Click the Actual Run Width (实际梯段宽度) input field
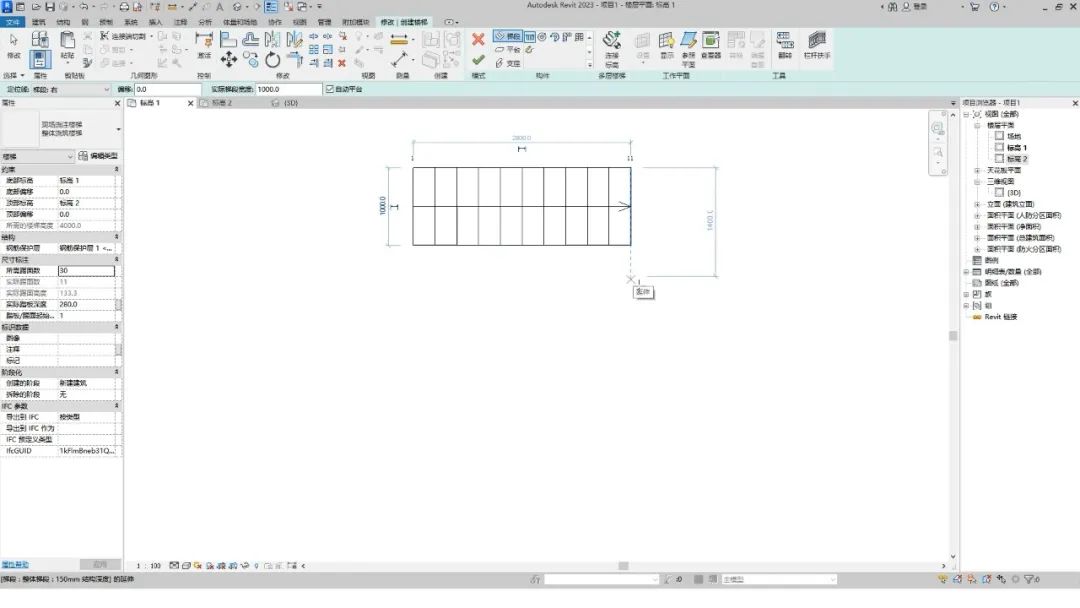 click(x=288, y=89)
